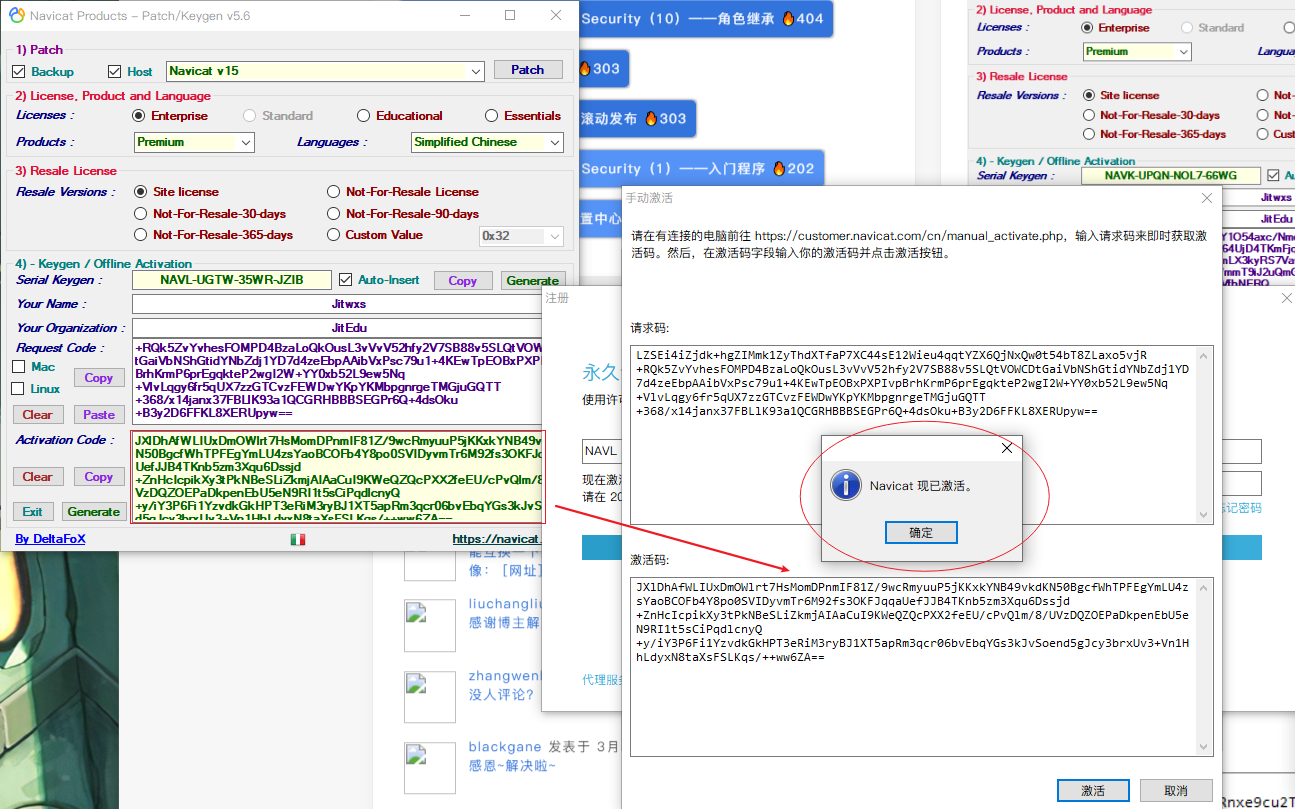Click Clear button under Request Code
Image resolution: width=1295 pixels, height=809 pixels.
[x=38, y=415]
